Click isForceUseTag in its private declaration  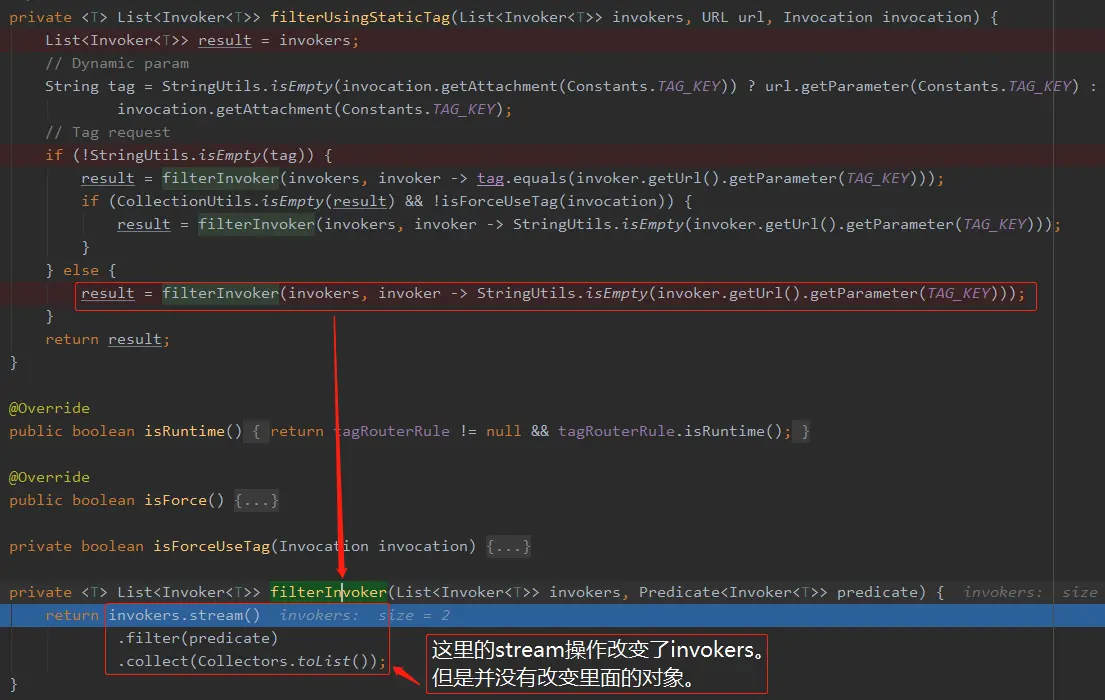(211, 546)
